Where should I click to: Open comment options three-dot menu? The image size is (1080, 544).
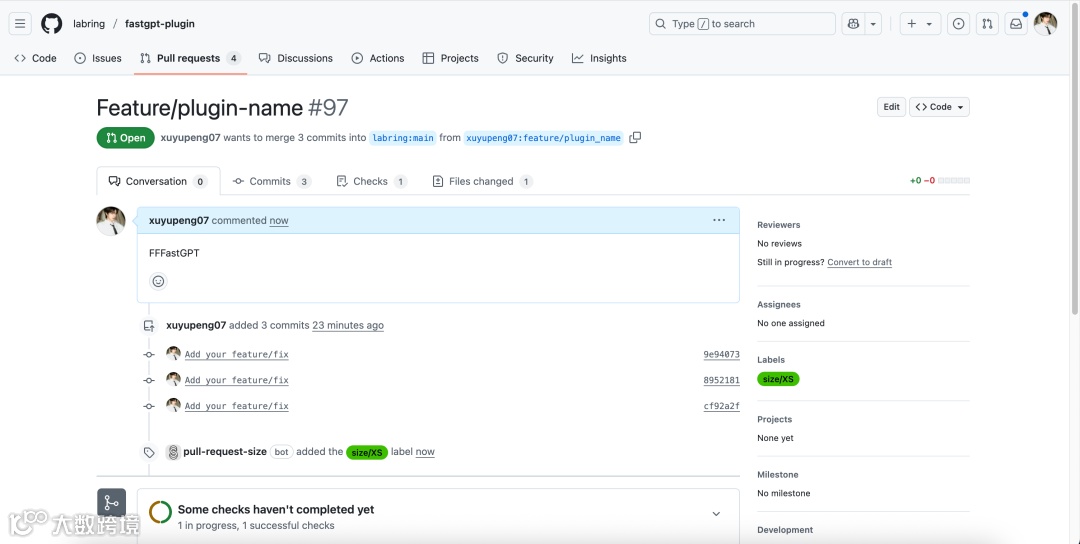(x=719, y=220)
